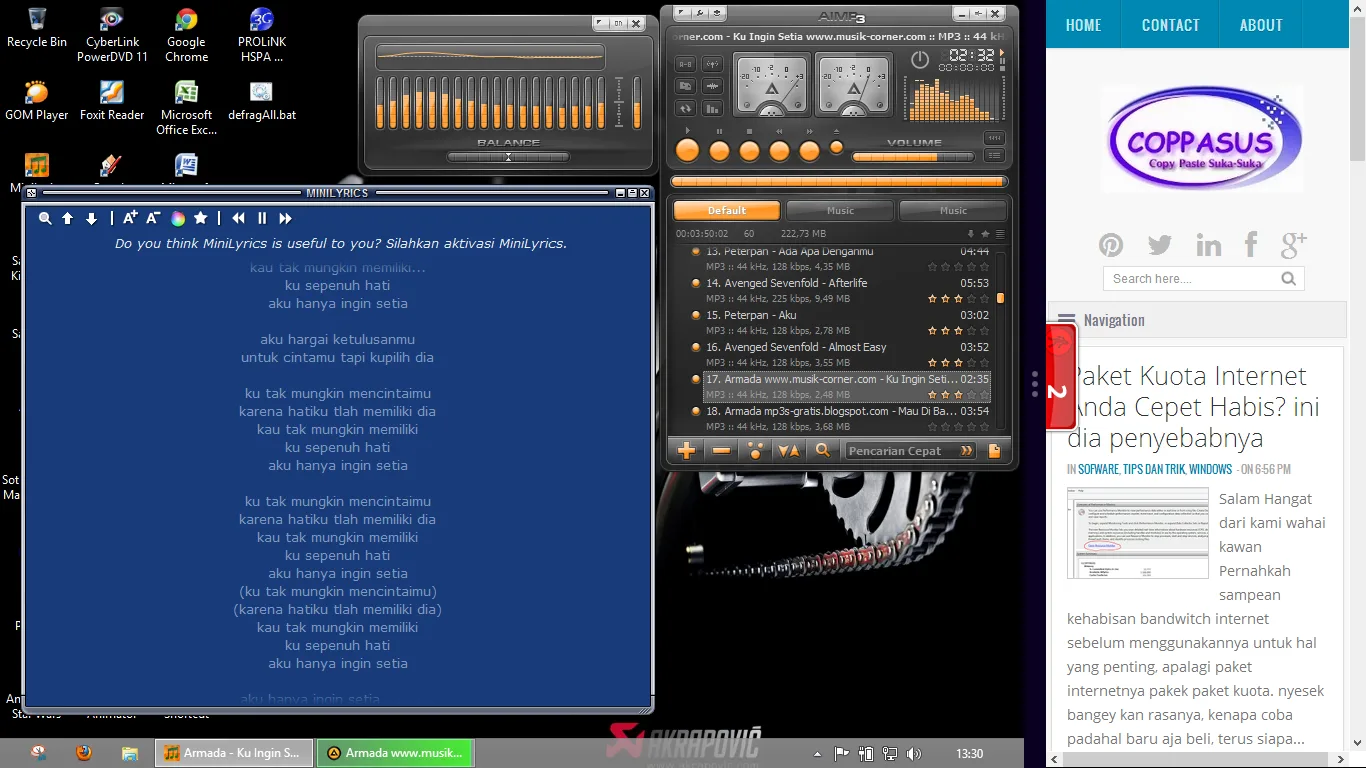
Task: Click the MiniLyrics up arrow icon
Action: coord(68,218)
